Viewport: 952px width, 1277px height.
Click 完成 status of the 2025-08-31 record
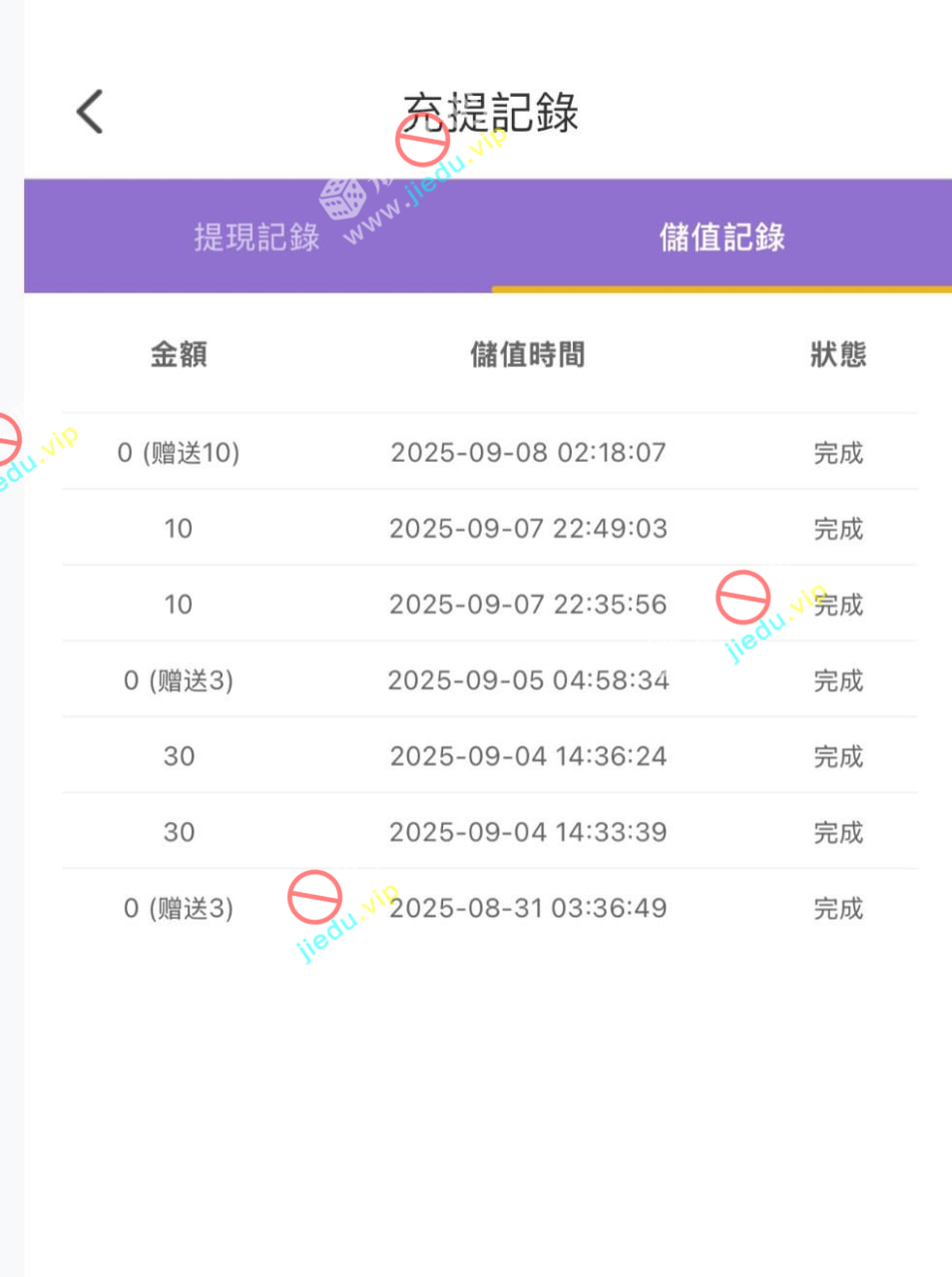[838, 908]
